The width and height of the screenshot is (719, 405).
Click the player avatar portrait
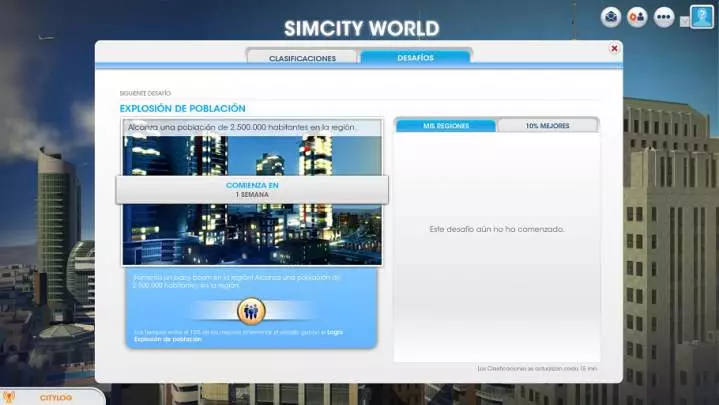(702, 17)
